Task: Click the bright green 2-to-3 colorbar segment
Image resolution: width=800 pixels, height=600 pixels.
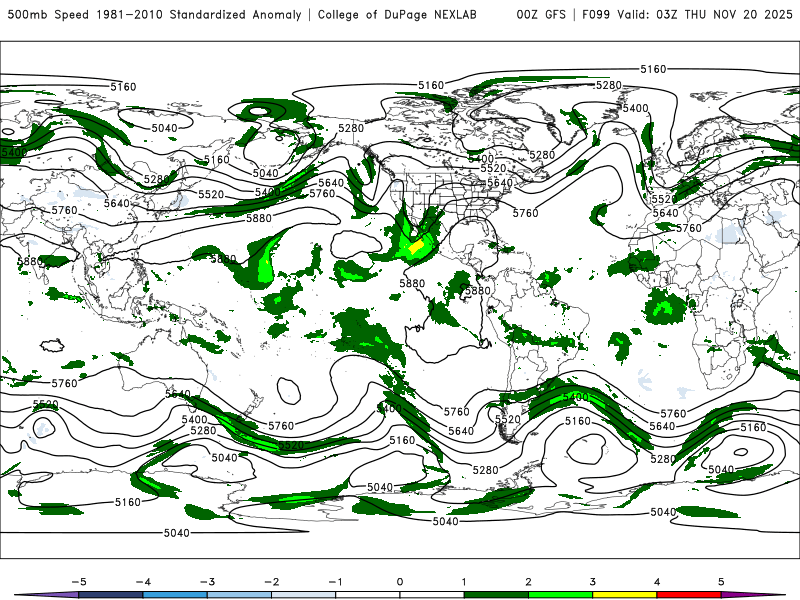Action: pyautogui.click(x=560, y=595)
